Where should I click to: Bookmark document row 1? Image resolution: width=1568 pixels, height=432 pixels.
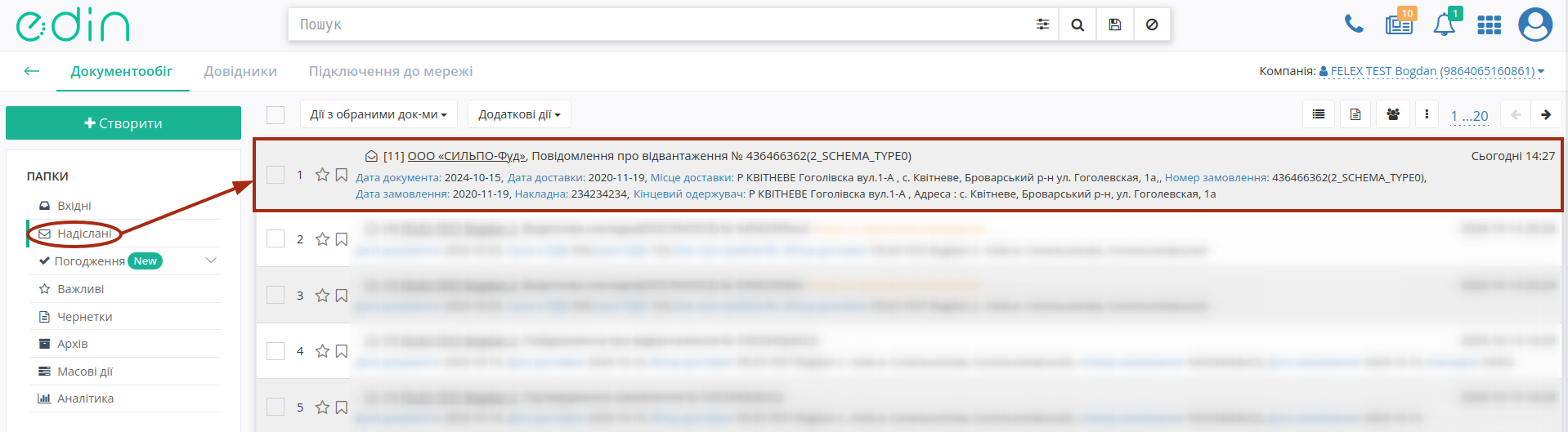coord(342,175)
